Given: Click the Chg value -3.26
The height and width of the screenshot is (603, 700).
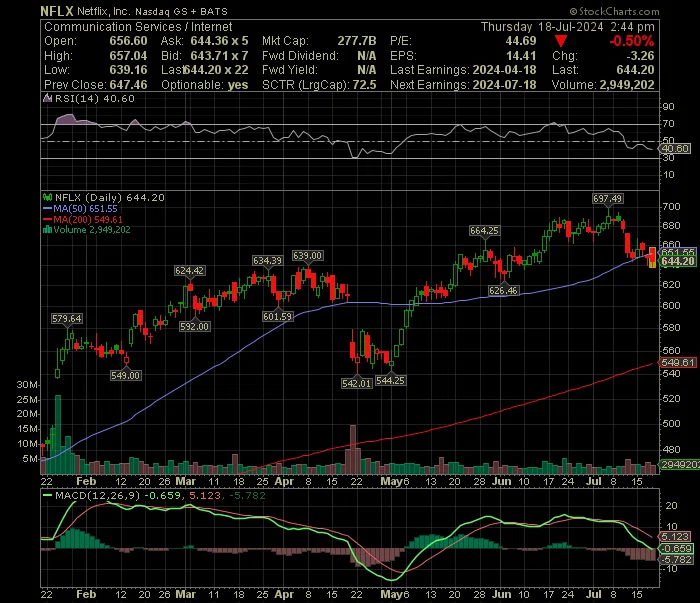Looking at the screenshot, I should [x=640, y=56].
